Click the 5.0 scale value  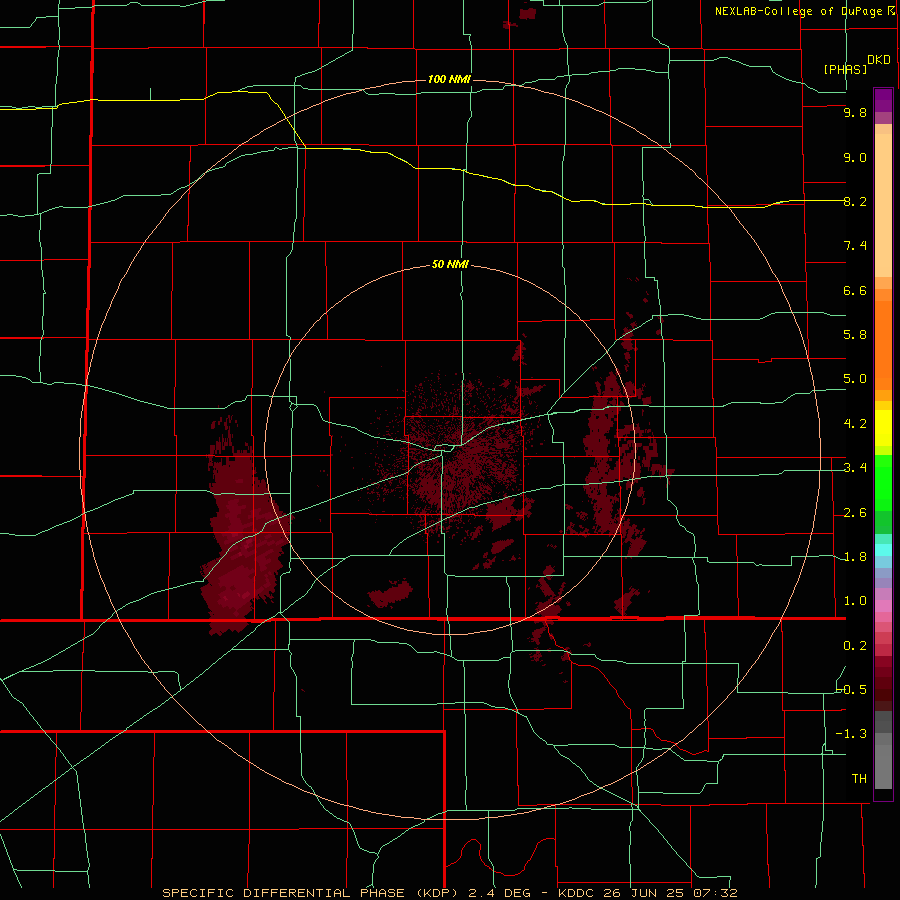click(x=855, y=379)
